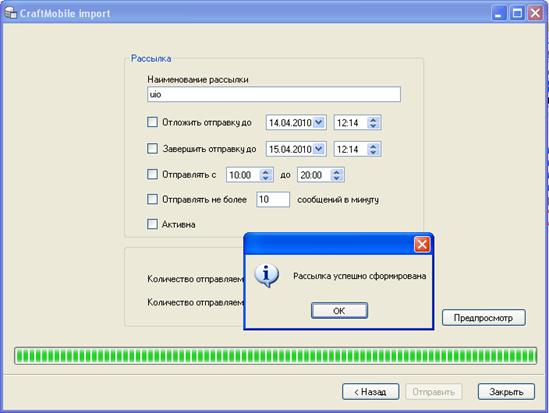Click the 'Предпросмотр' button

point(484,318)
